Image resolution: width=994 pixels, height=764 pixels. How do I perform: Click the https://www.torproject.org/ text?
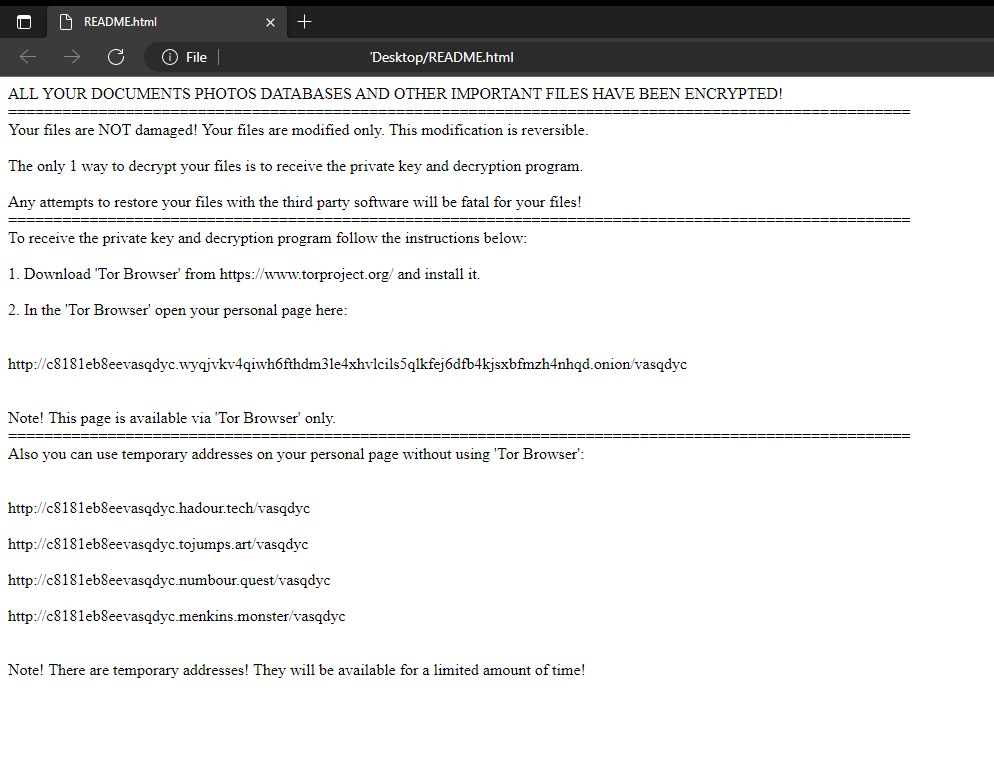pyautogui.click(x=306, y=275)
